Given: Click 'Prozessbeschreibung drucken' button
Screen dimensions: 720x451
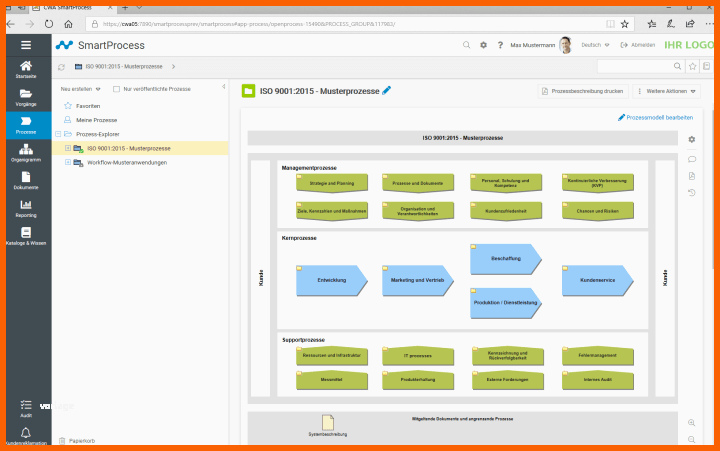Looking at the screenshot, I should [583, 91].
